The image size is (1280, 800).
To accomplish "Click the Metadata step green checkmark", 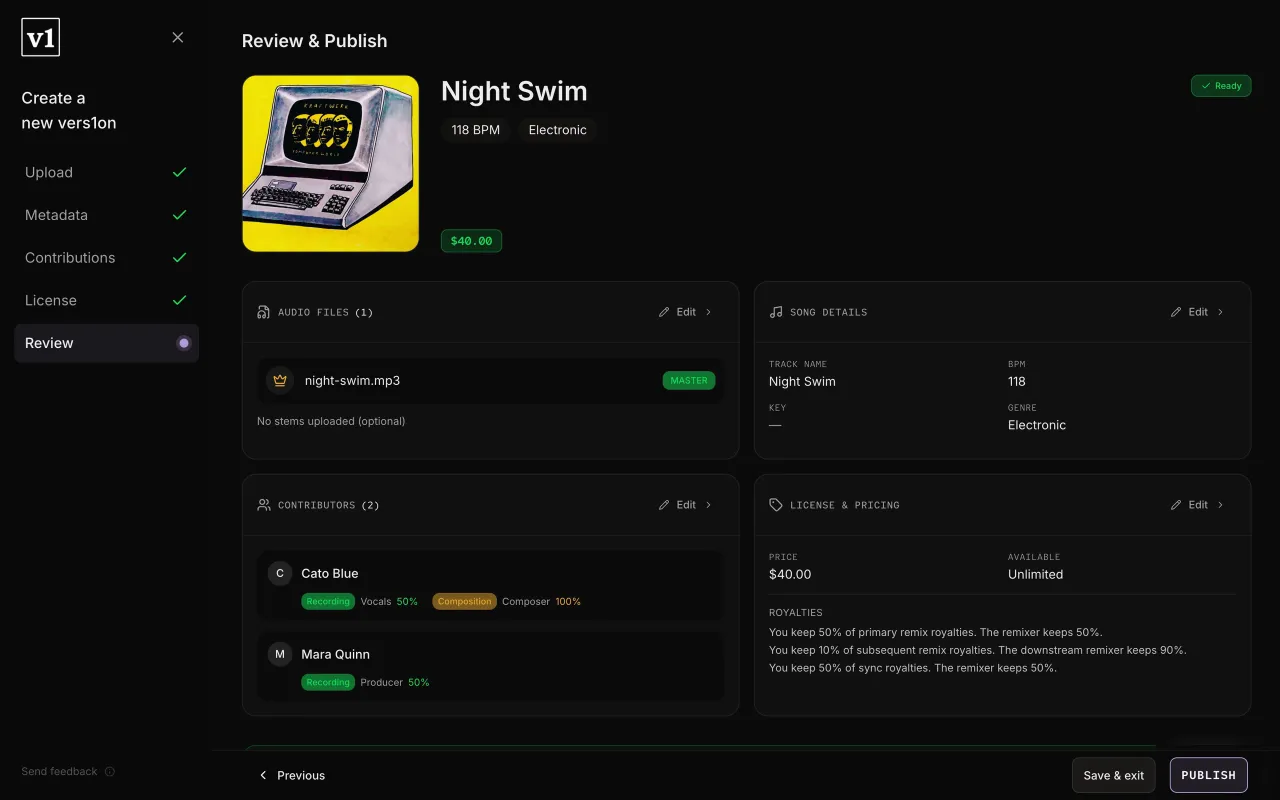I will click(180, 215).
